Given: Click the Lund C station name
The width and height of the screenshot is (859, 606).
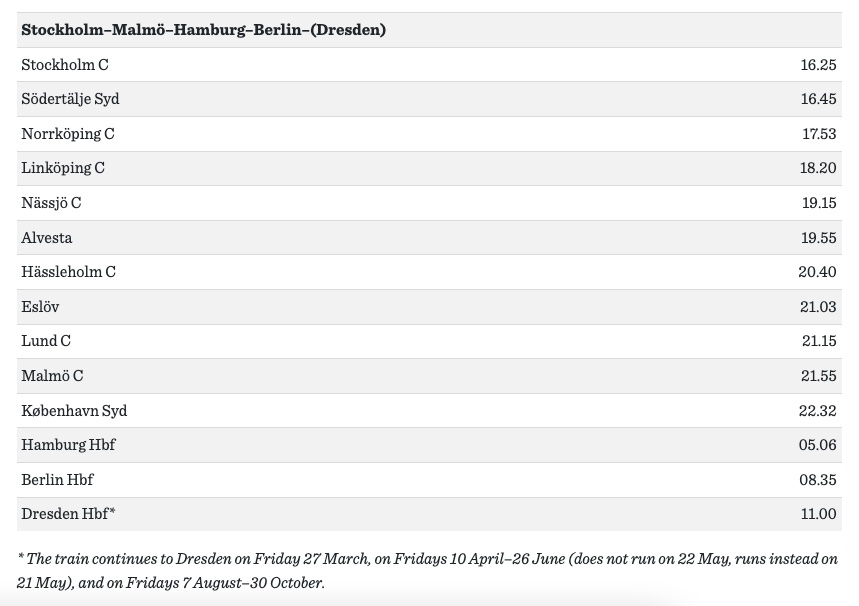Looking at the screenshot, I should [x=46, y=340].
